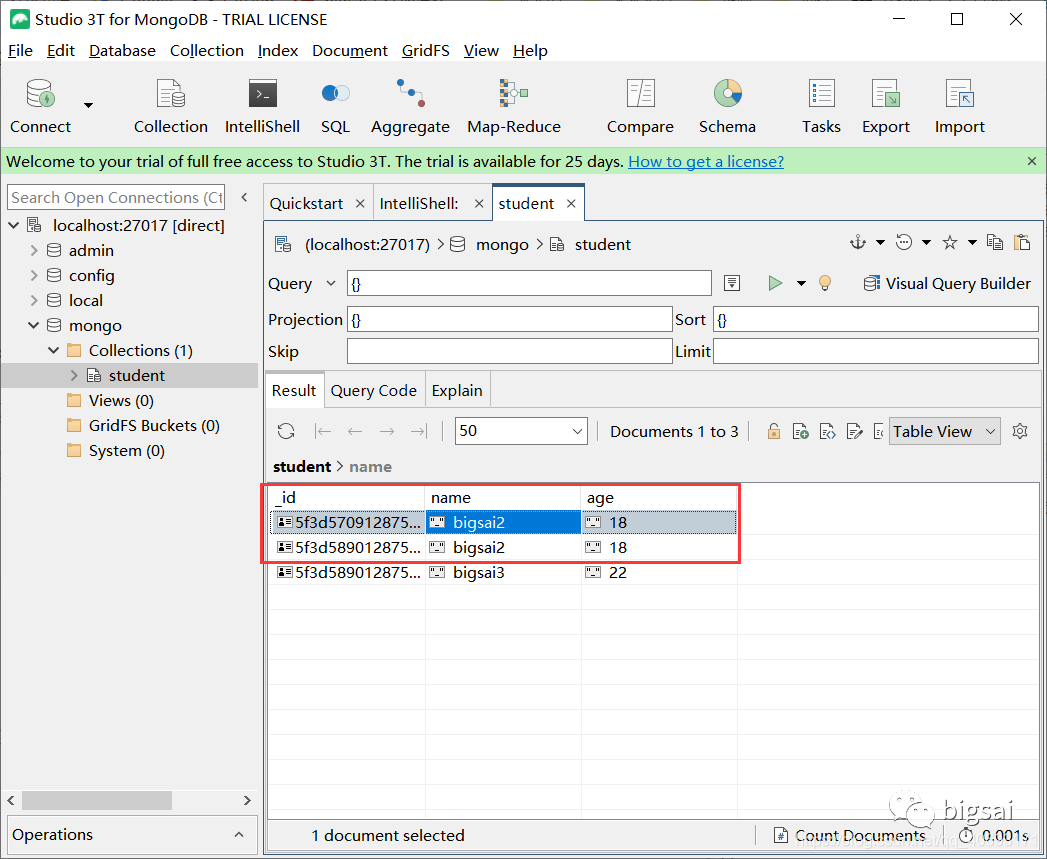Open the File menu
1047x859 pixels.
(x=20, y=51)
